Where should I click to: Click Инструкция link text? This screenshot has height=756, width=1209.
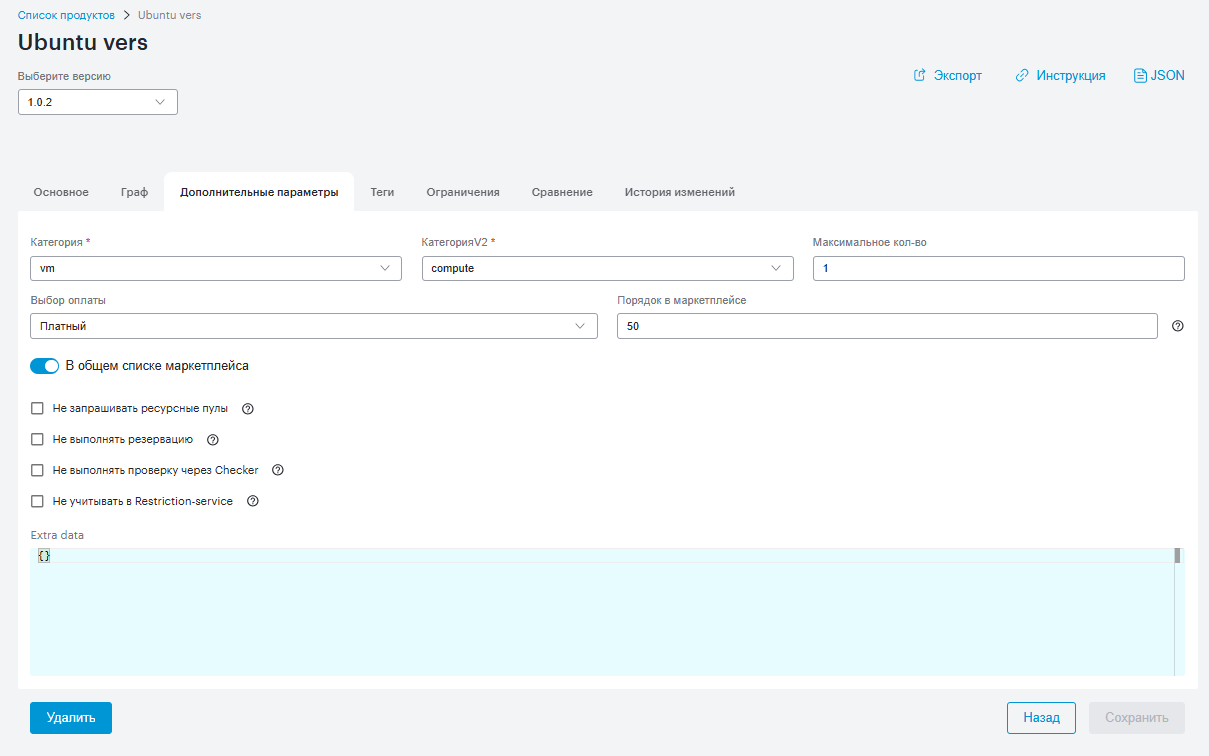click(1071, 75)
